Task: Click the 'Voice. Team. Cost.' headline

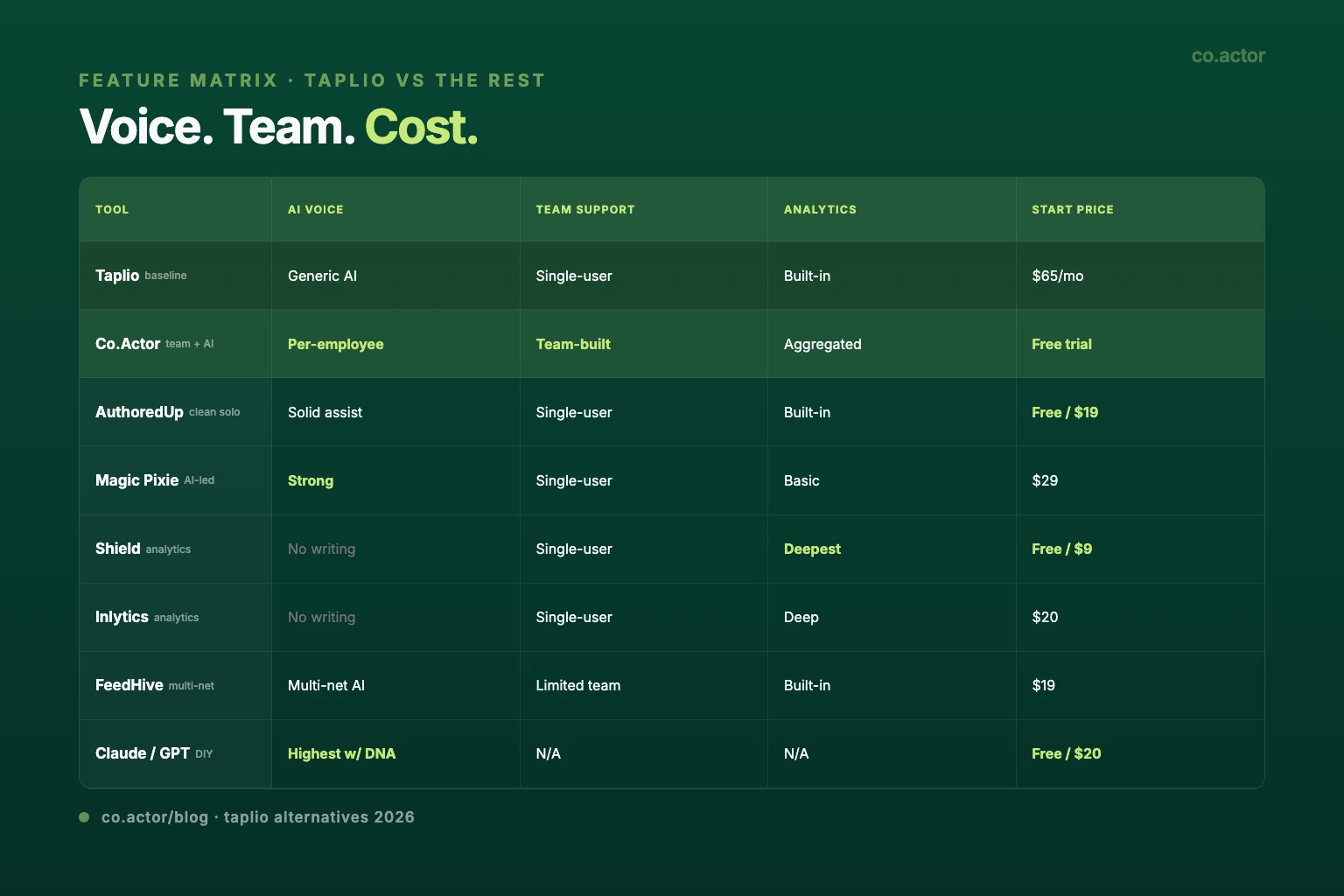Action: pos(278,127)
